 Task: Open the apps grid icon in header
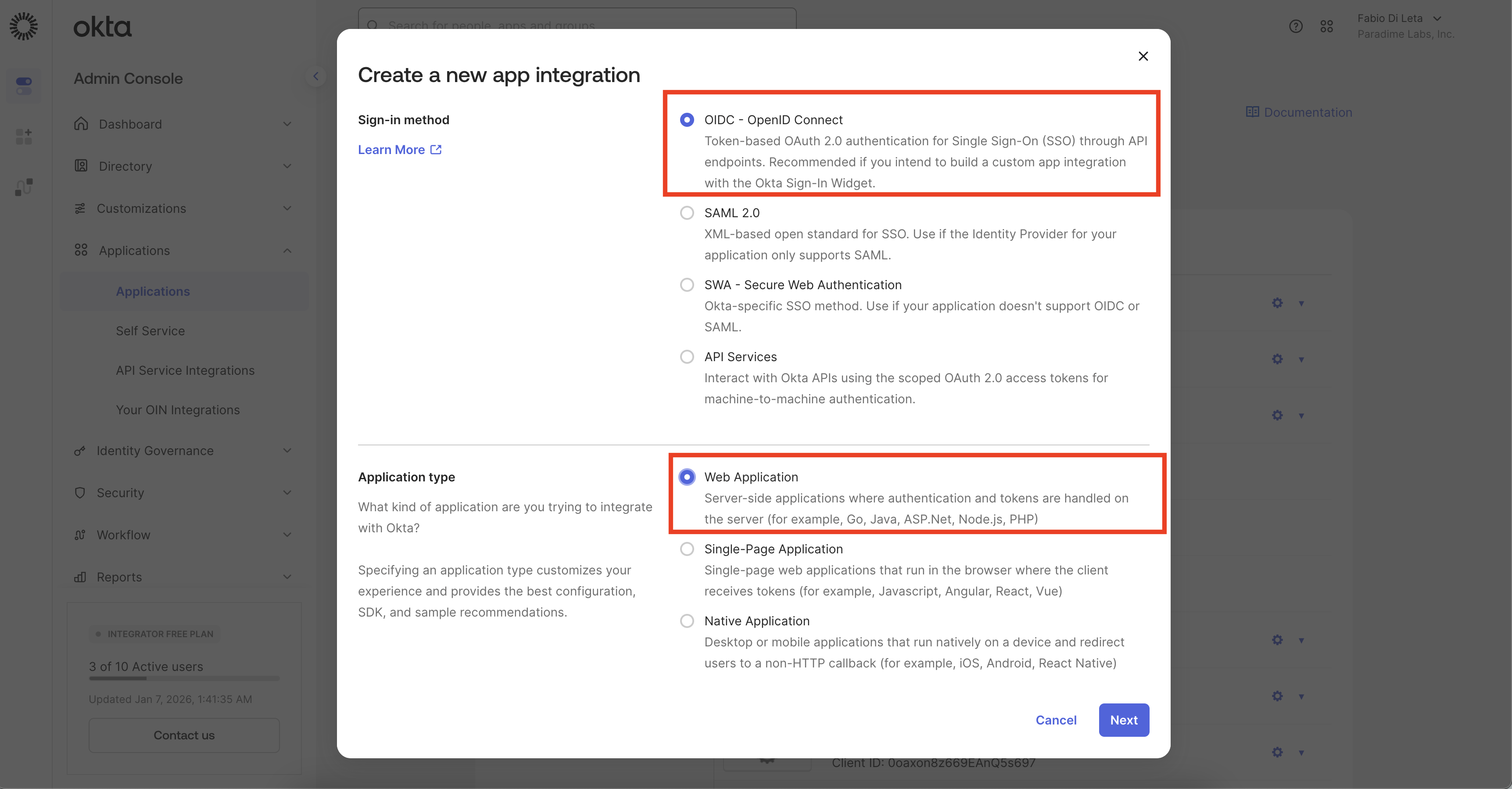[1326, 26]
